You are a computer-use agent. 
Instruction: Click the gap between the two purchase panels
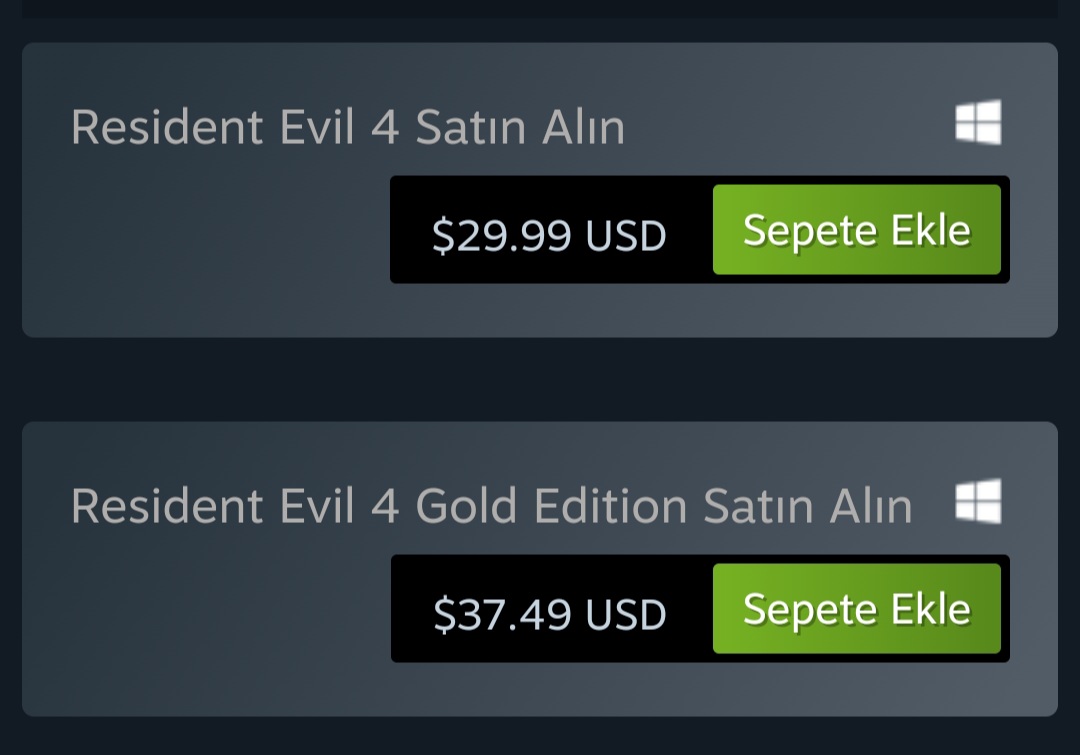point(540,380)
